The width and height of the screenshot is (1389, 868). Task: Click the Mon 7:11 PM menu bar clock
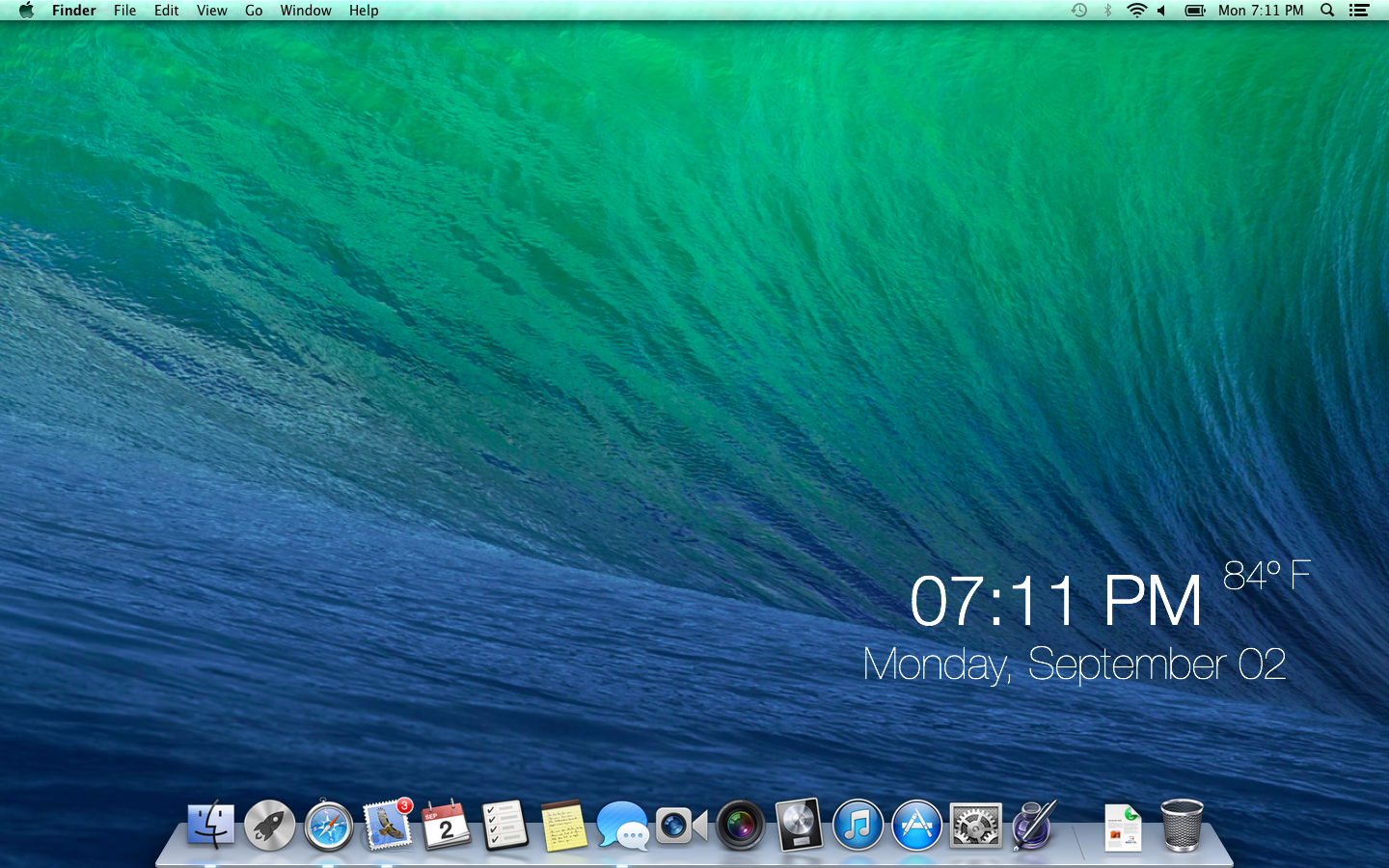(x=1261, y=11)
